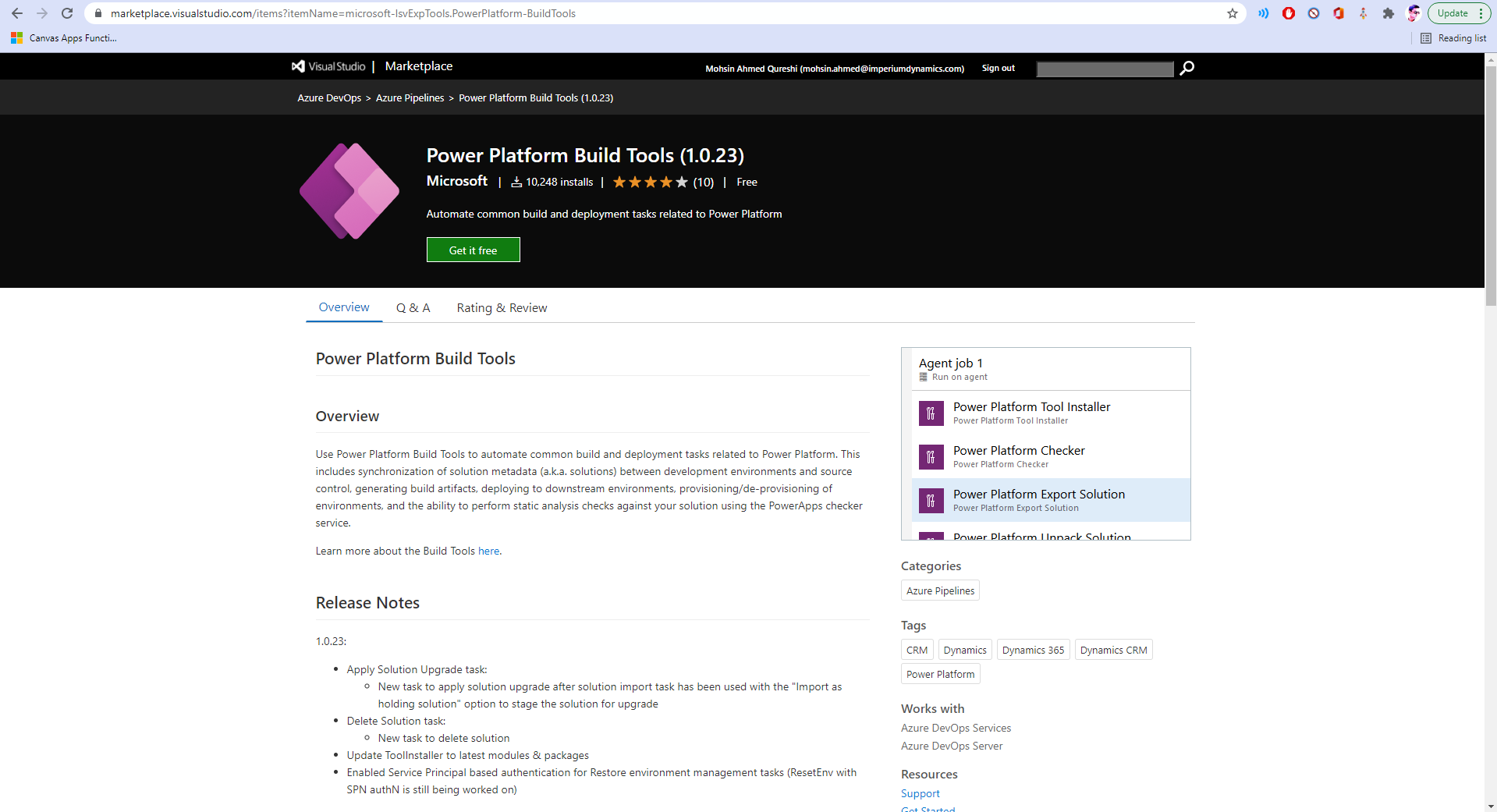Select the Power Platform Tool Installer task
This screenshot has height=812, width=1497.
1031,413
